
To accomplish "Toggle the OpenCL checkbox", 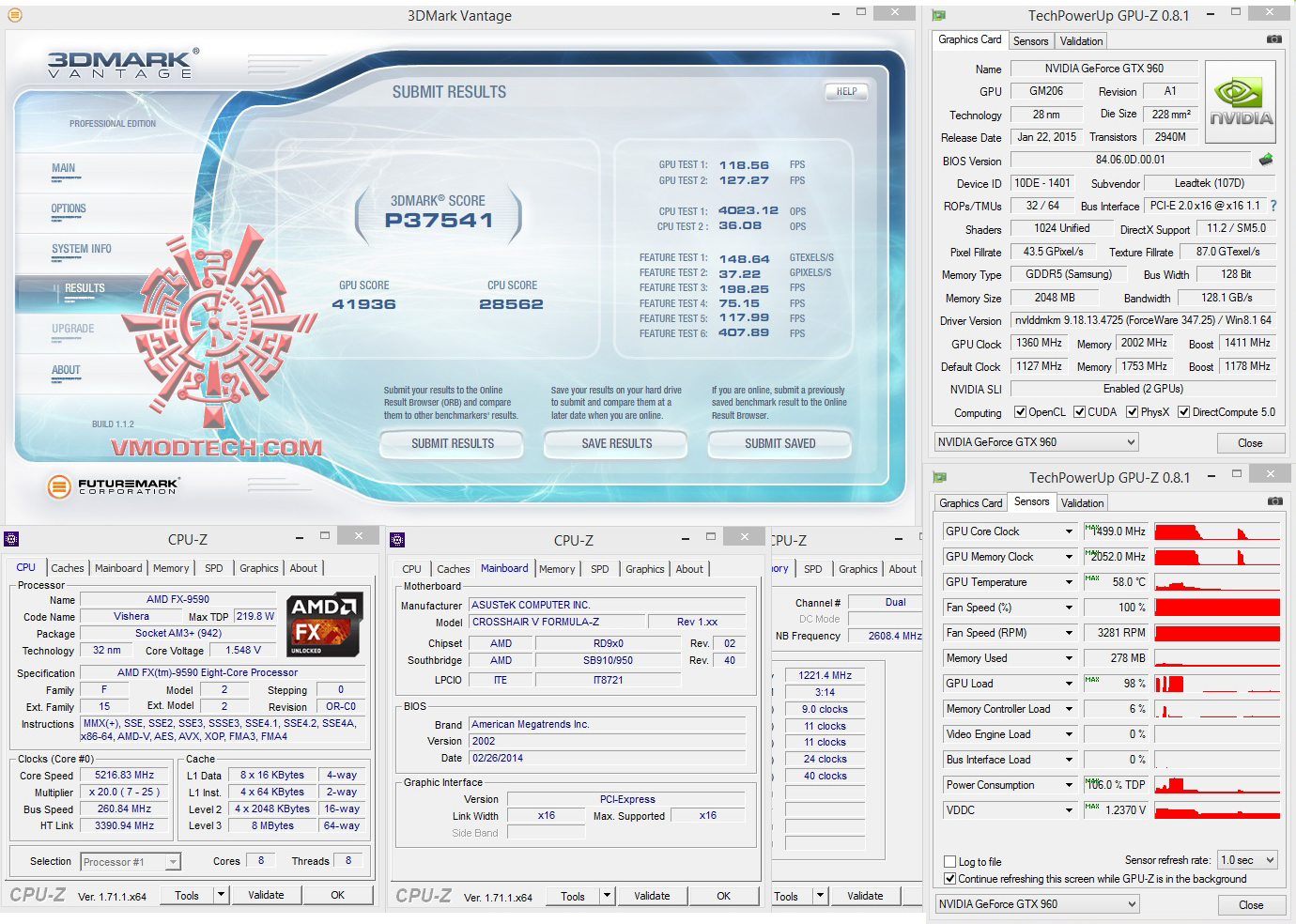I will coord(1021,412).
